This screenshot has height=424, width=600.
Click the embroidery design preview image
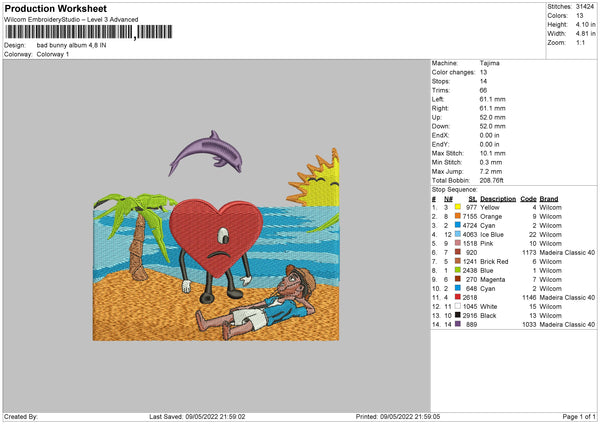pyautogui.click(x=216, y=235)
